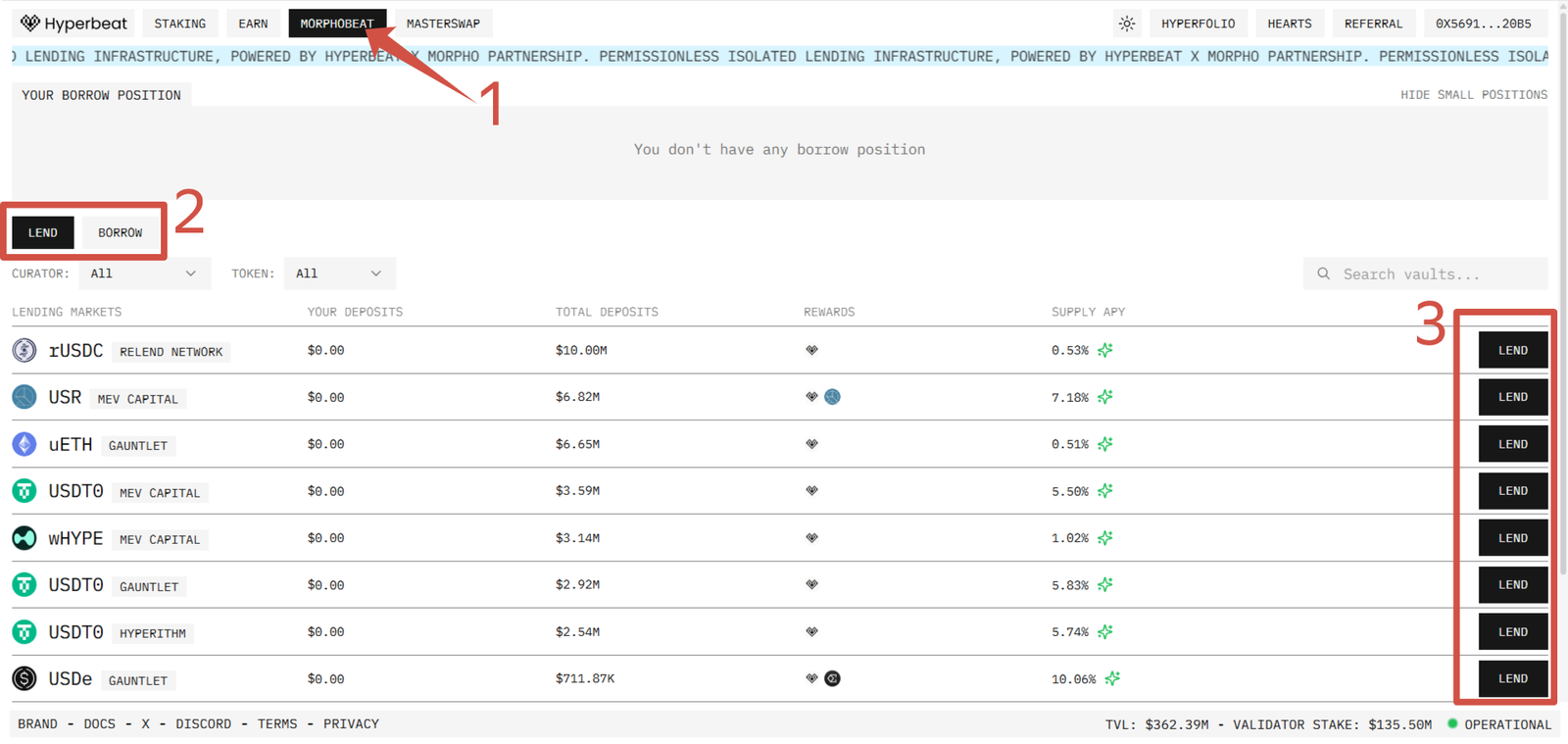Click sparkle icon next to 10.06% APY
The image size is (1568, 744).
1112,678
